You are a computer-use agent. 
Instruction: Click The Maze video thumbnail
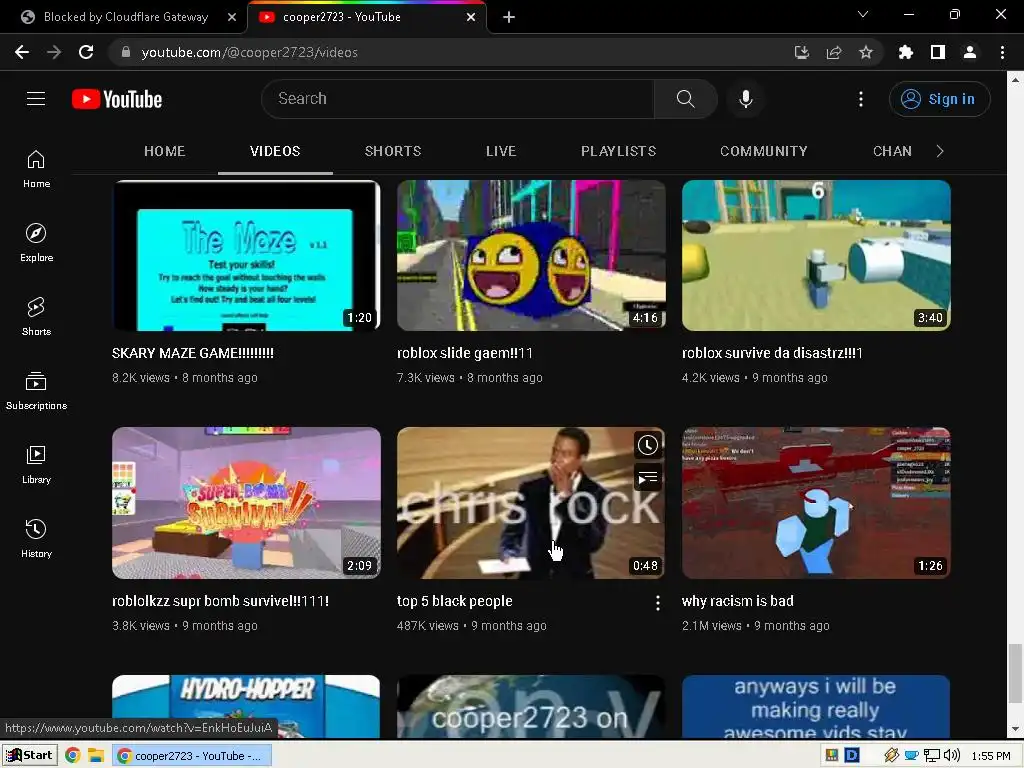pos(246,255)
